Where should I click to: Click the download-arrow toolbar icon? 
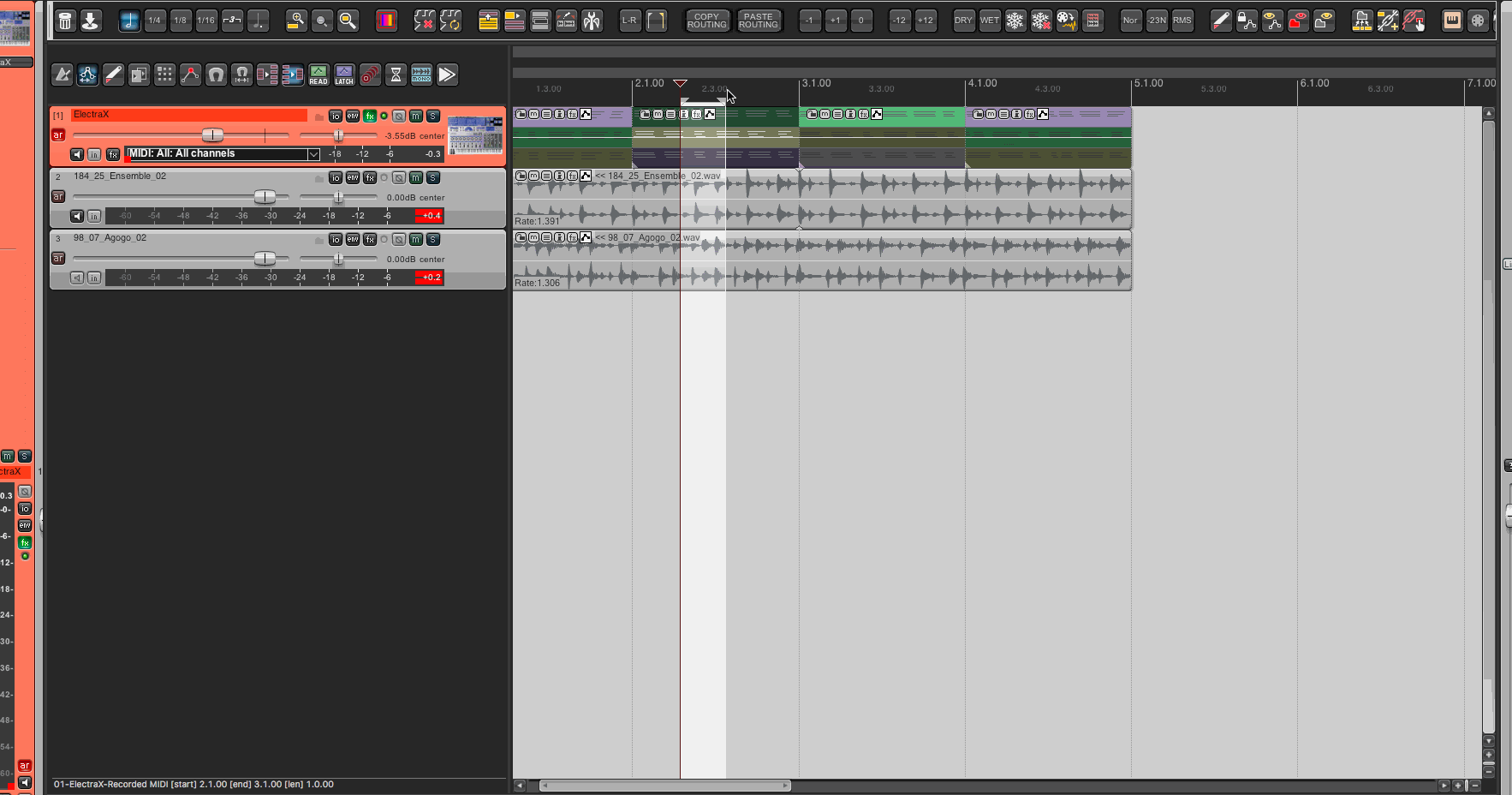pyautogui.click(x=91, y=21)
